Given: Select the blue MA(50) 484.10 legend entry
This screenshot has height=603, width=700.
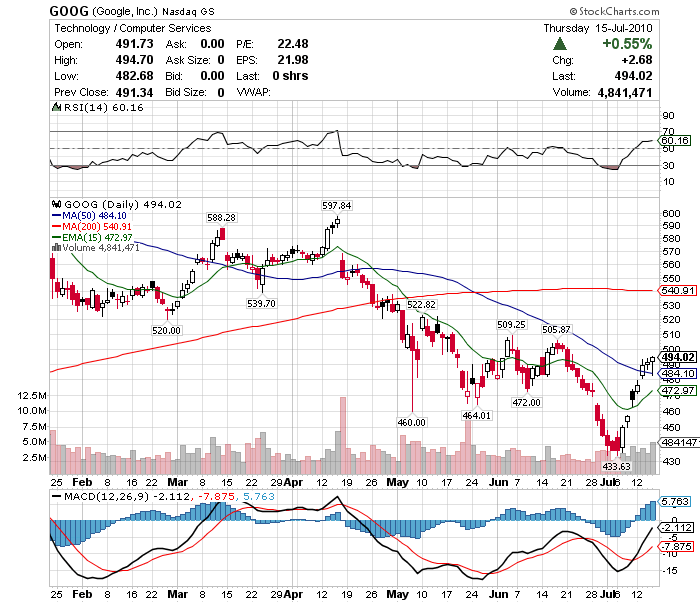Looking at the screenshot, I should click(89, 216).
